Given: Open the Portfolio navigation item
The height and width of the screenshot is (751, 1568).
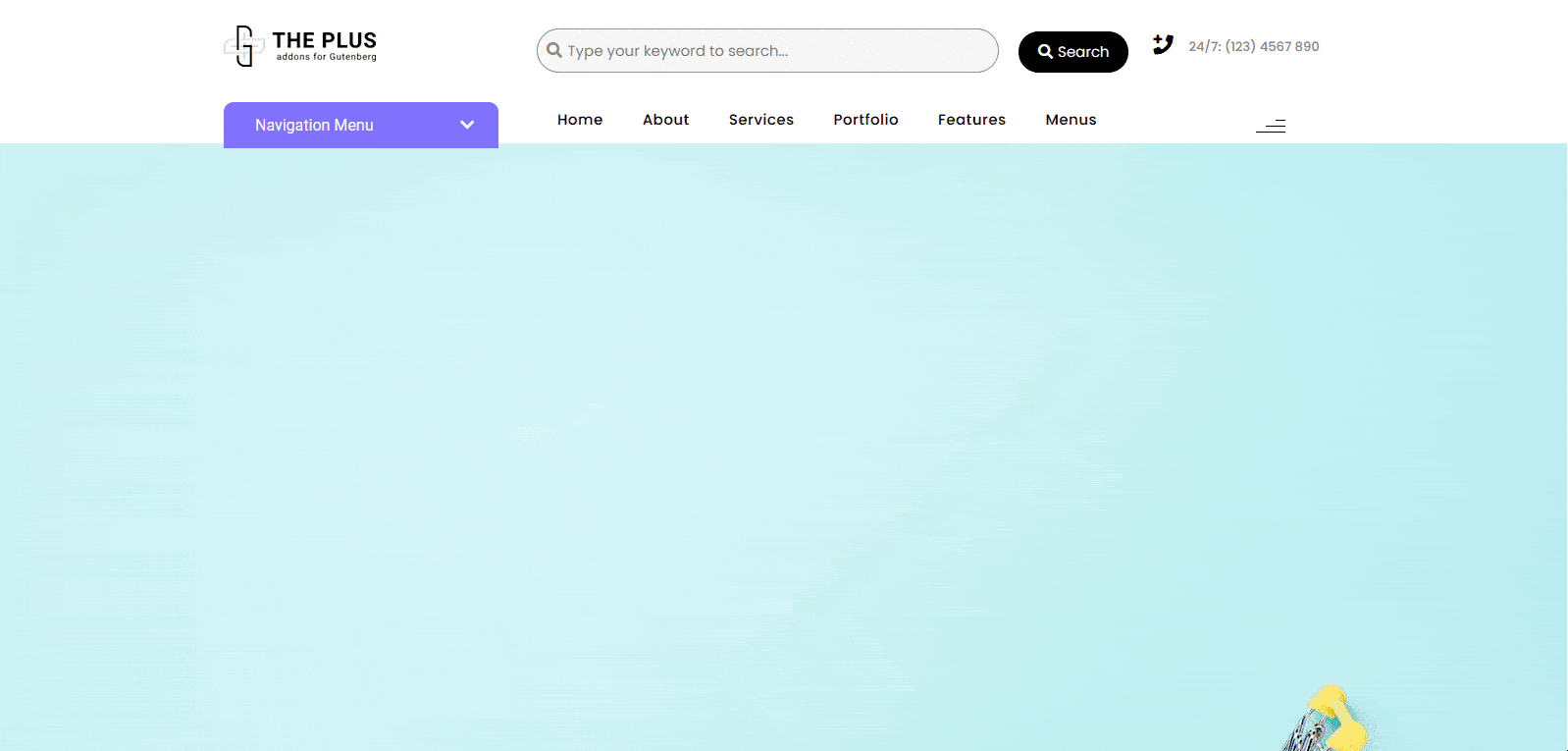Looking at the screenshot, I should tap(865, 120).
